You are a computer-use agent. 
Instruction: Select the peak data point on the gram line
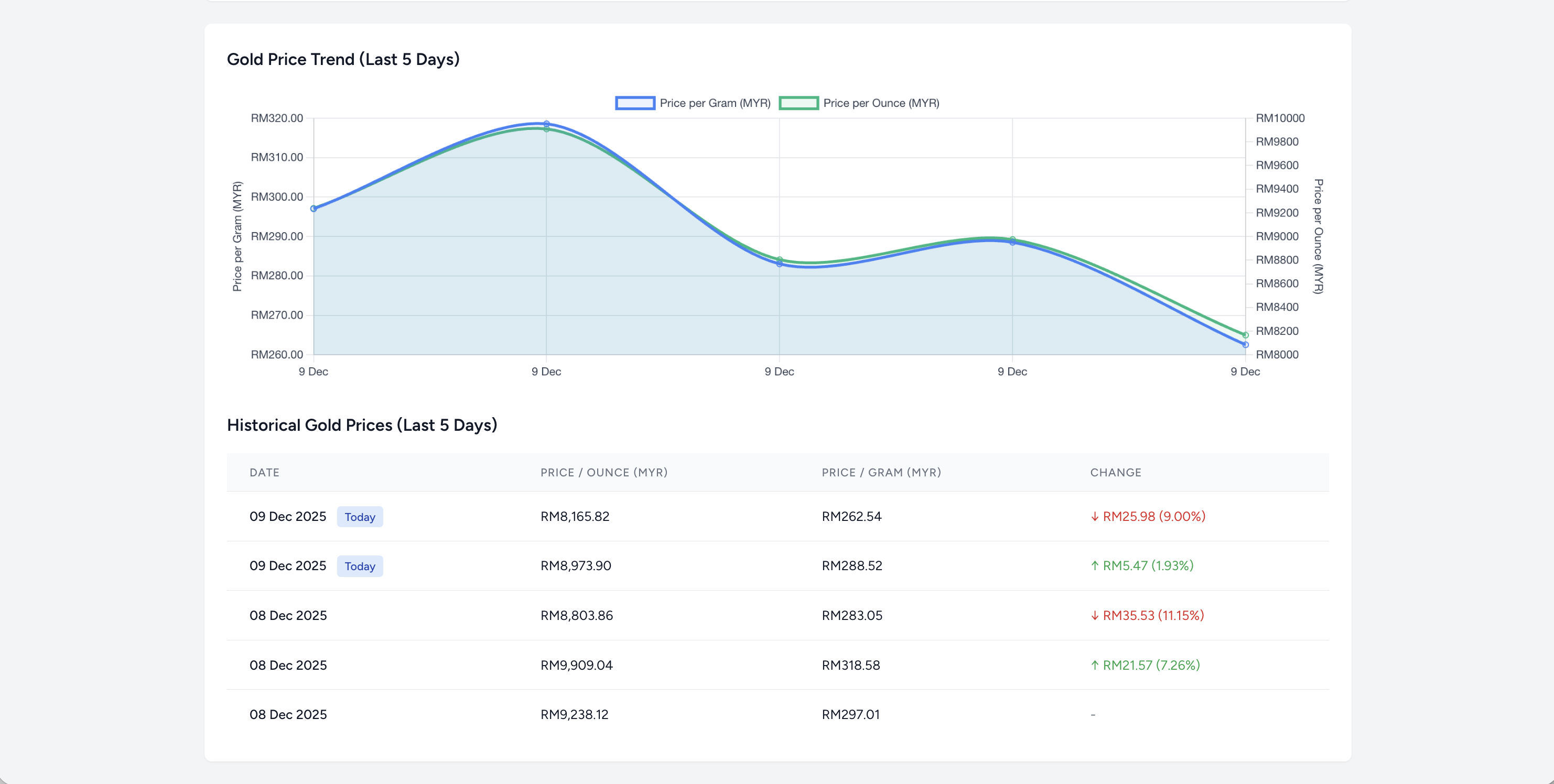click(546, 123)
